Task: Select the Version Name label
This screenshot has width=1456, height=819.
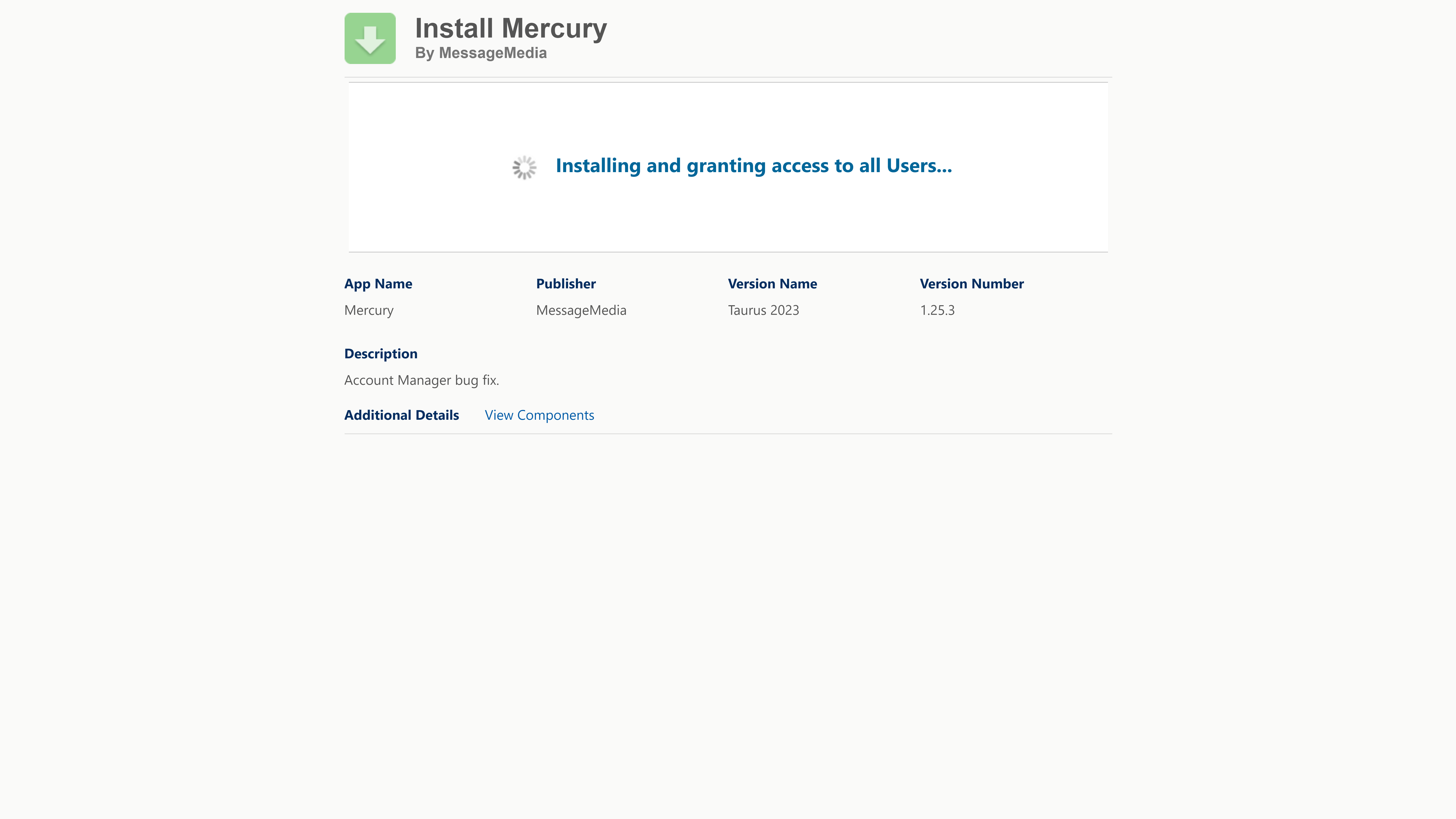Action: tap(773, 284)
